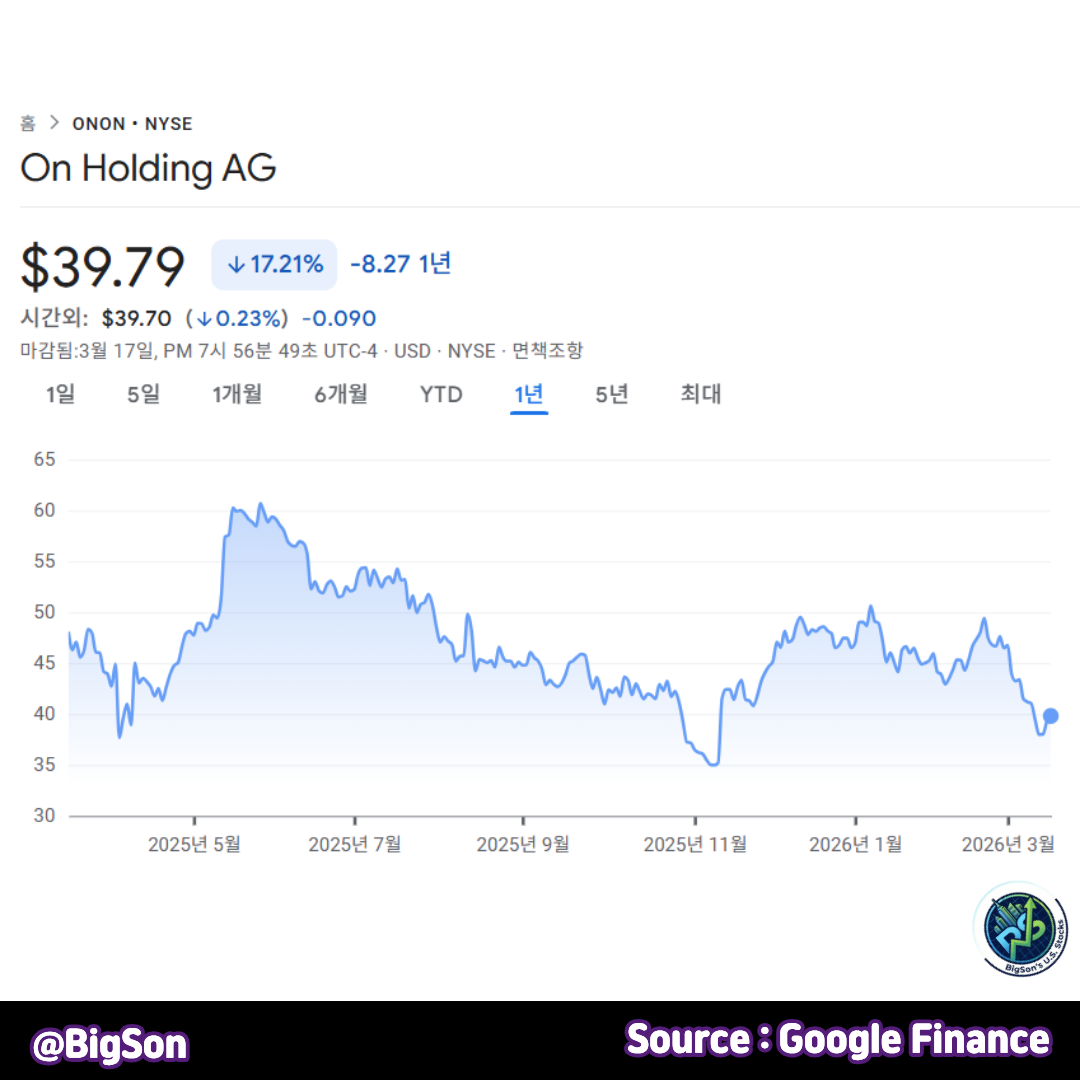Open the 면책조항 disclaimer link

click(x=551, y=351)
